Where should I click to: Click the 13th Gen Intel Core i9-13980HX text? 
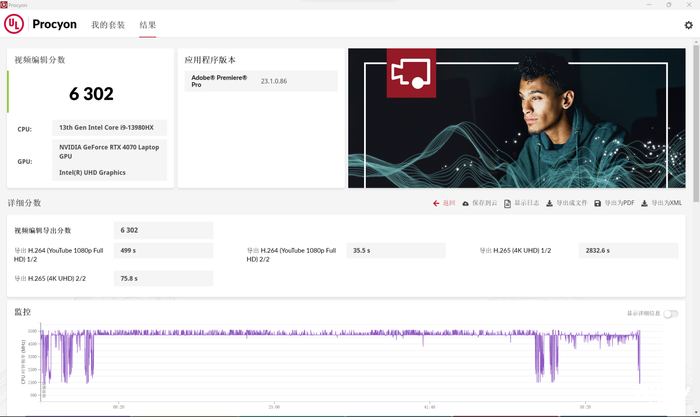pos(106,128)
